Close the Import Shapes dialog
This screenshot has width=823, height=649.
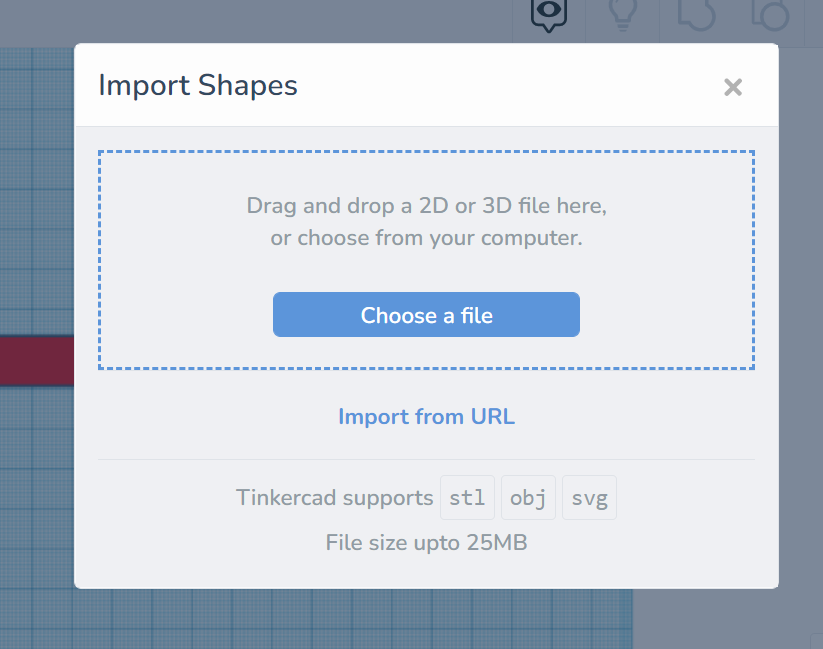coord(733,87)
